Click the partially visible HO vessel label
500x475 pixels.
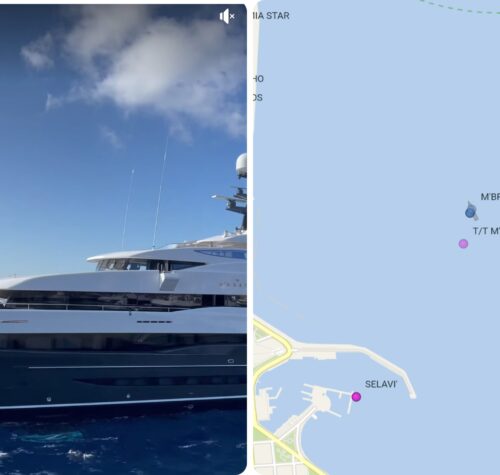(x=258, y=79)
